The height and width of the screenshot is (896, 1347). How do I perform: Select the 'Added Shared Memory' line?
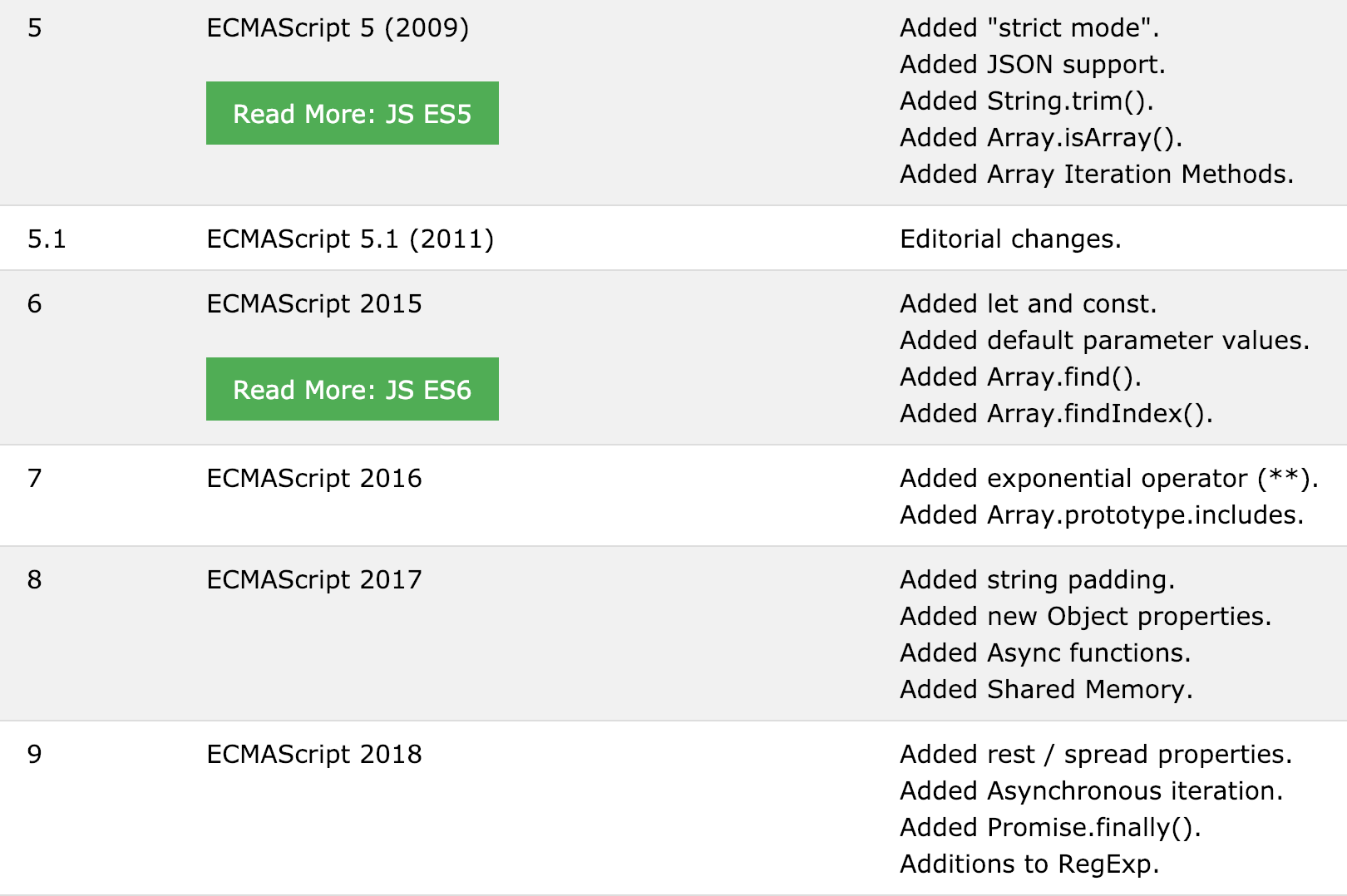[x=1046, y=690]
